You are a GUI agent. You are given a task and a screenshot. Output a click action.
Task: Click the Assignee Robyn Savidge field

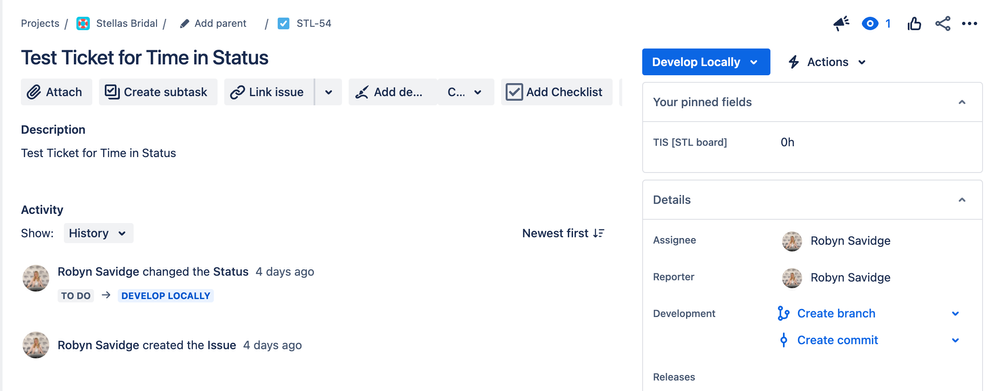[835, 241]
